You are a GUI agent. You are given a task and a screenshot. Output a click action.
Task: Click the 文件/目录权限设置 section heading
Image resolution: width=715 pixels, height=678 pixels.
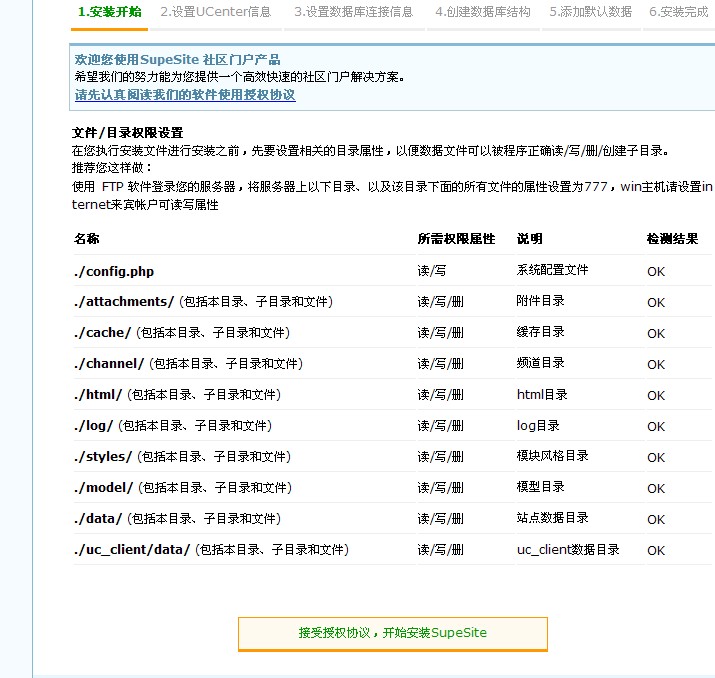pos(128,133)
